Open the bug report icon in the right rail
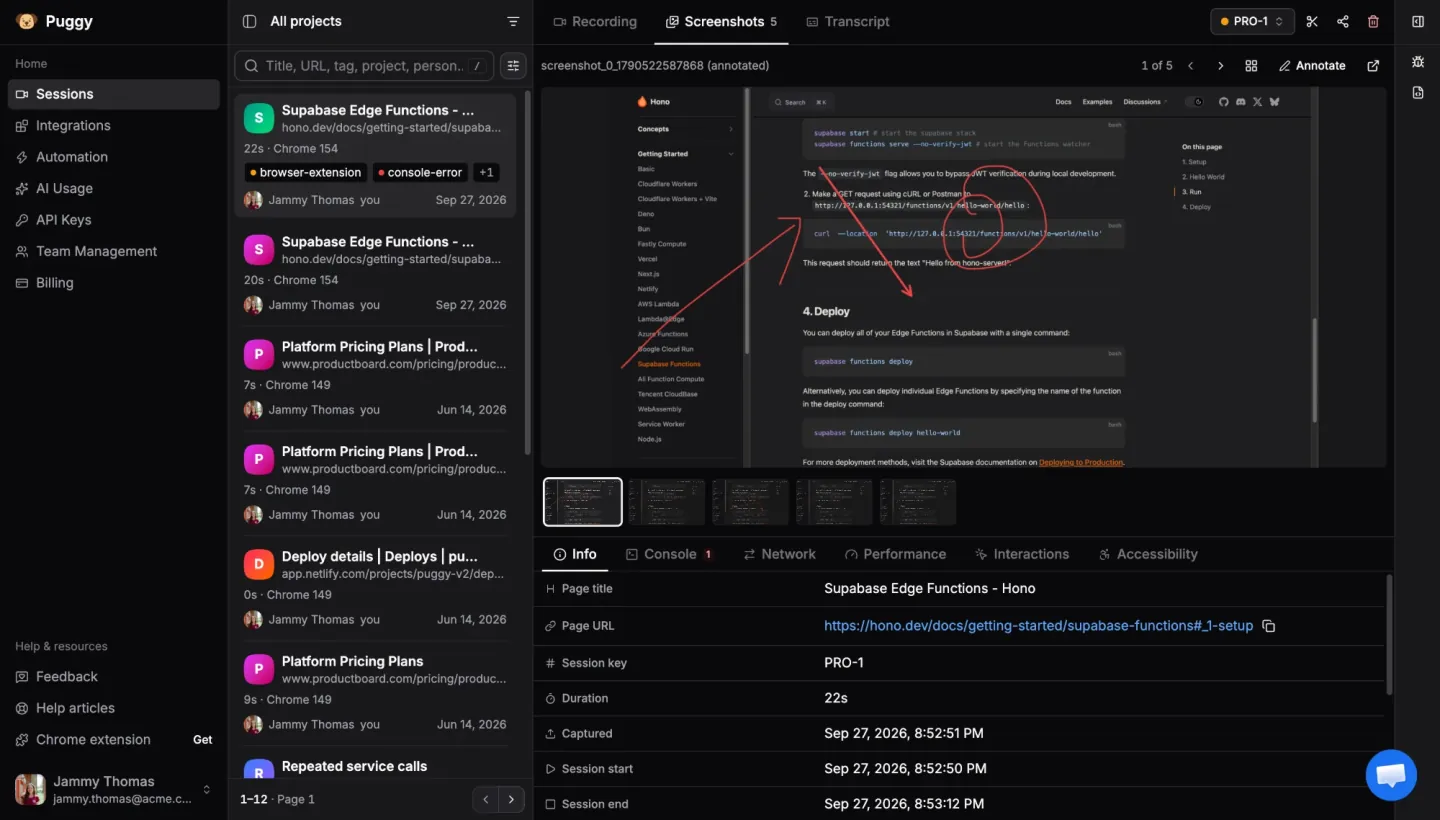 coord(1418,61)
